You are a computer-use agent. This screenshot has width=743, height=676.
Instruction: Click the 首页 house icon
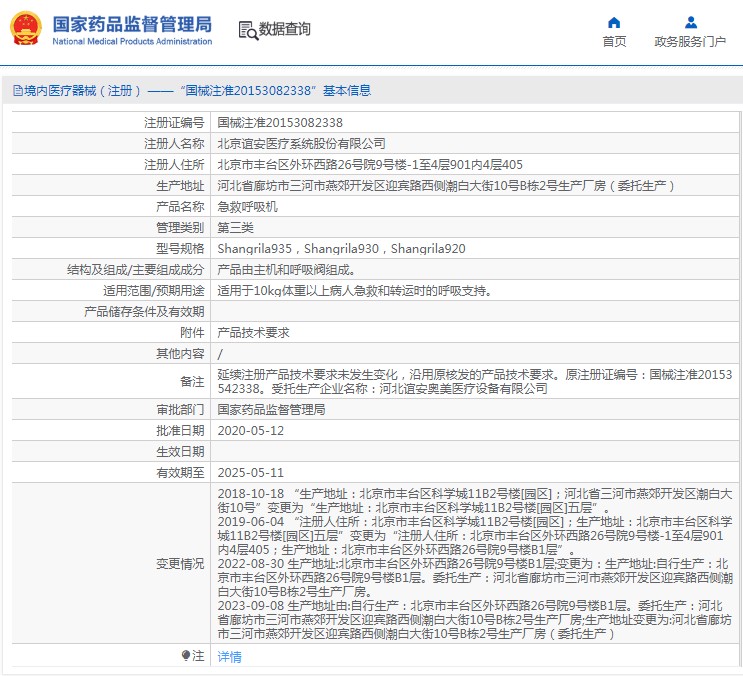(614, 22)
